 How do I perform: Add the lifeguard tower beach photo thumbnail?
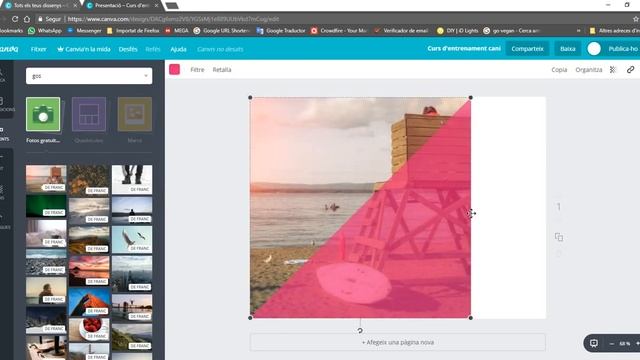point(46,178)
